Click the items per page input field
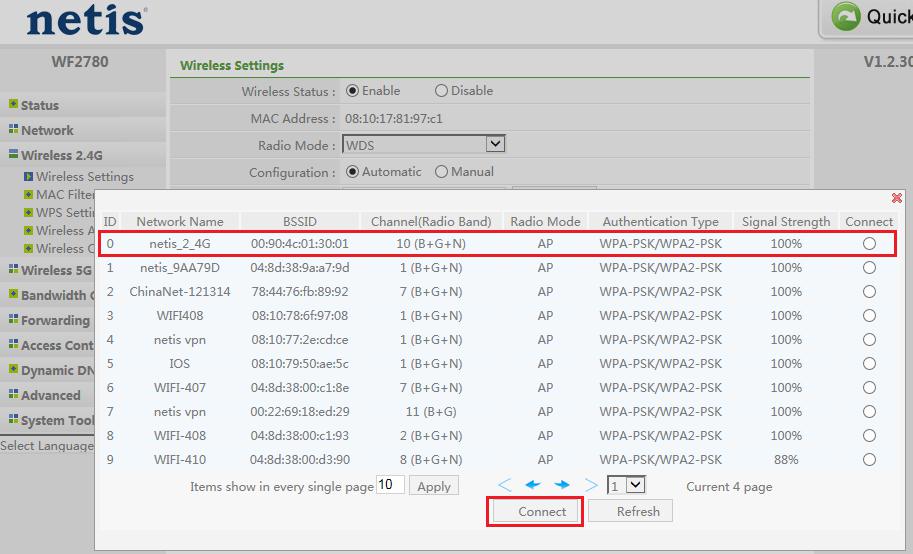913x554 pixels. click(390, 486)
